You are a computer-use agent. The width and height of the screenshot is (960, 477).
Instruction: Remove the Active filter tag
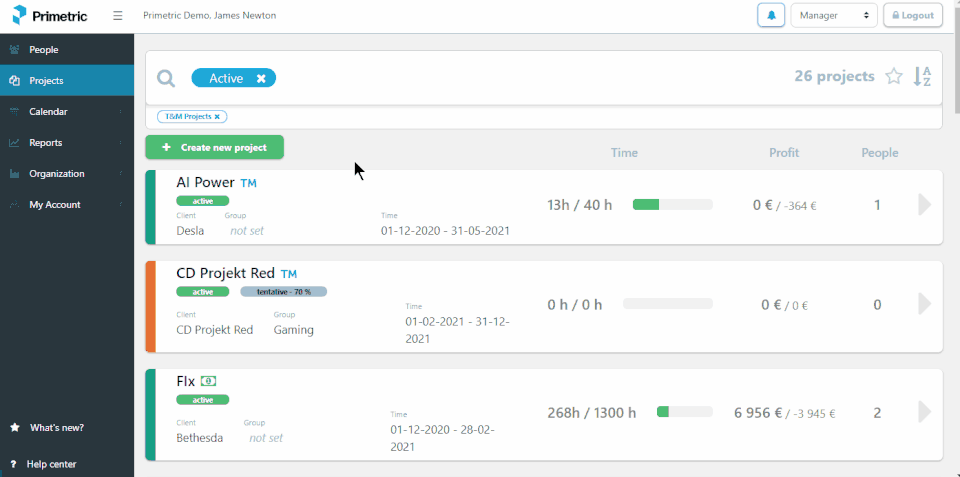pos(261,78)
